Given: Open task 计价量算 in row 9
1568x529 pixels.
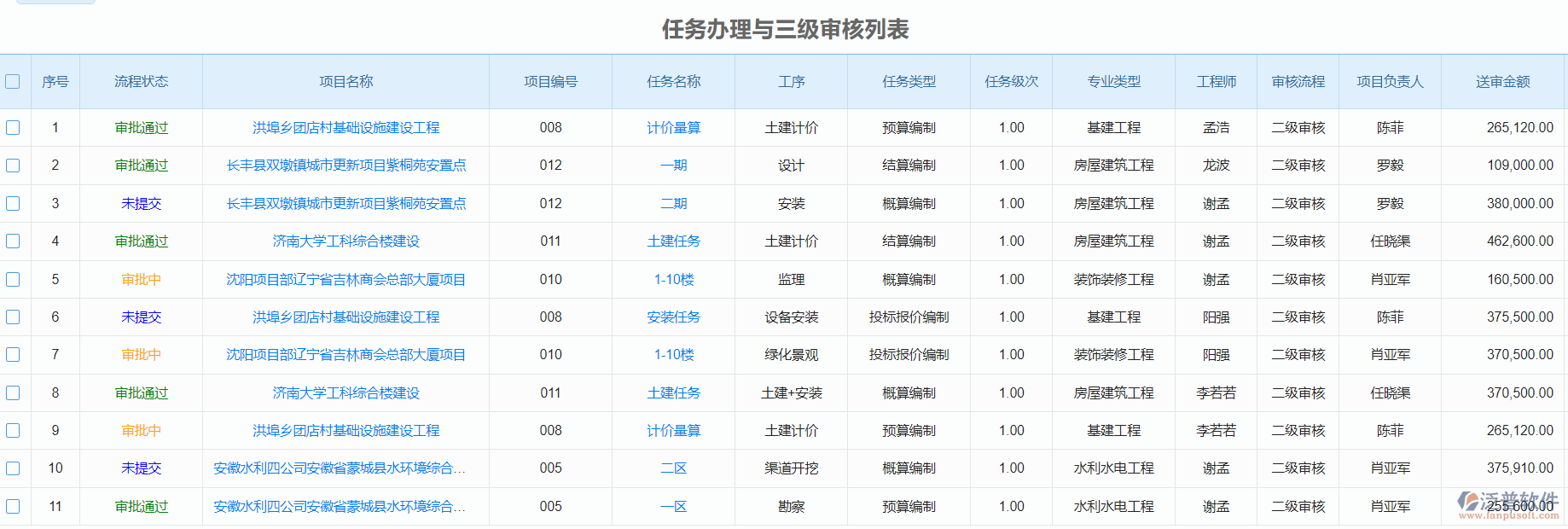Looking at the screenshot, I should (x=674, y=431).
